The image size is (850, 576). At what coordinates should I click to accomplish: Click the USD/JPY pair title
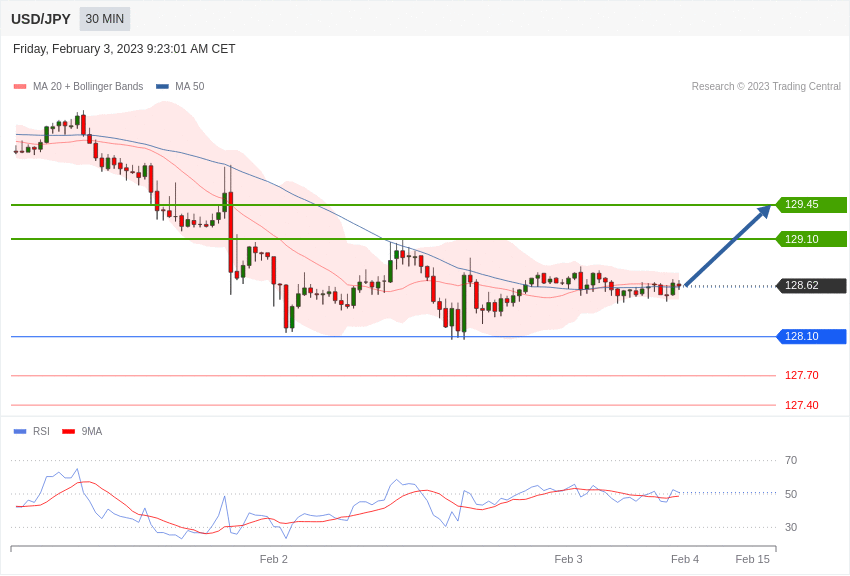pos(41,19)
